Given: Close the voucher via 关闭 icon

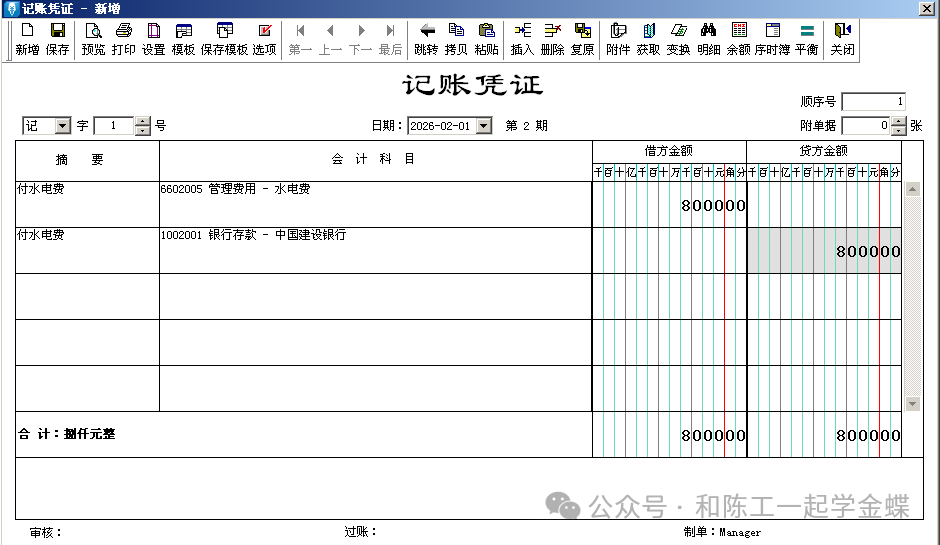Looking at the screenshot, I should 842,38.
